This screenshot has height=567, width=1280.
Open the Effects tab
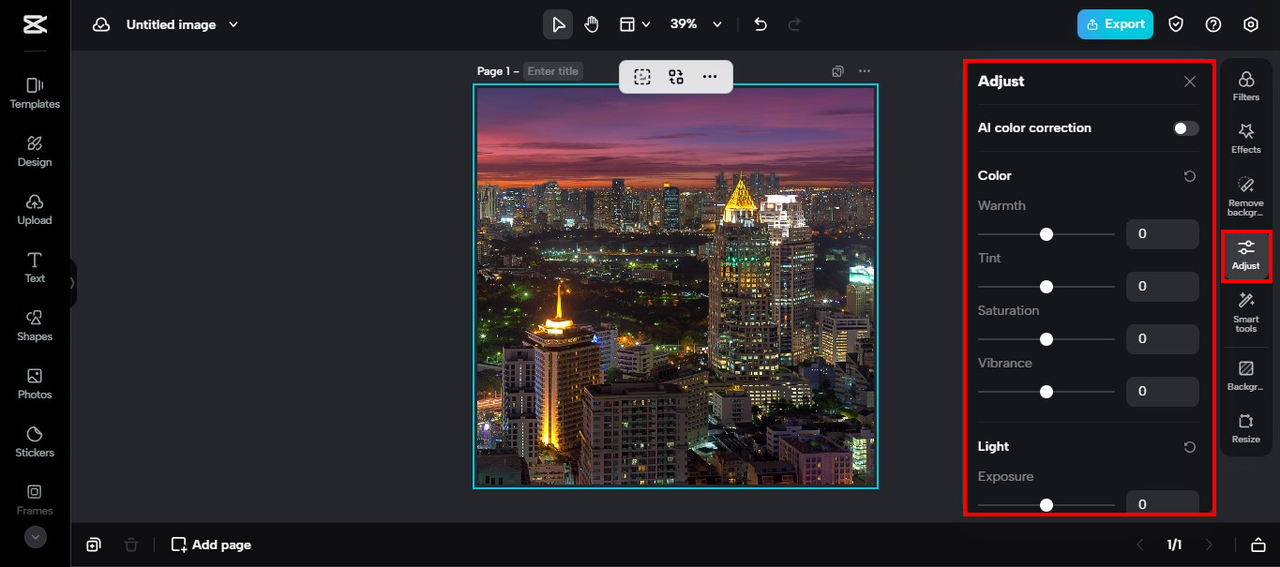pyautogui.click(x=1246, y=138)
